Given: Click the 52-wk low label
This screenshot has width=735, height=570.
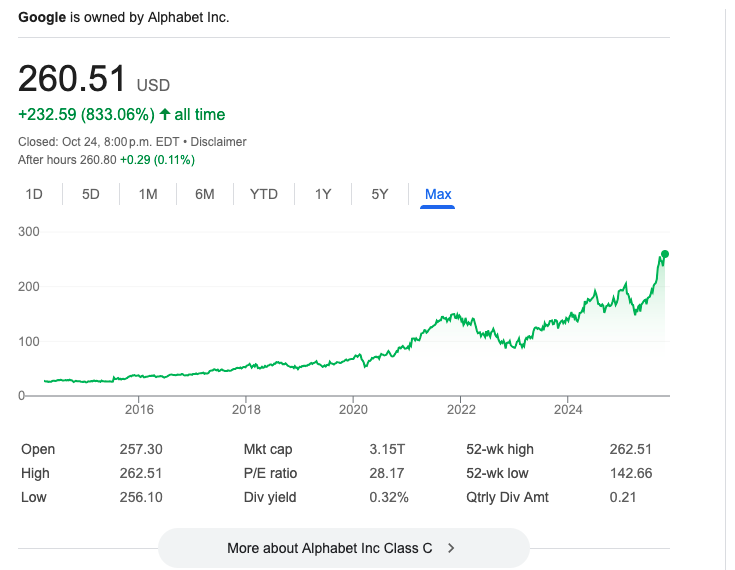Looking at the screenshot, I should pos(497,473).
